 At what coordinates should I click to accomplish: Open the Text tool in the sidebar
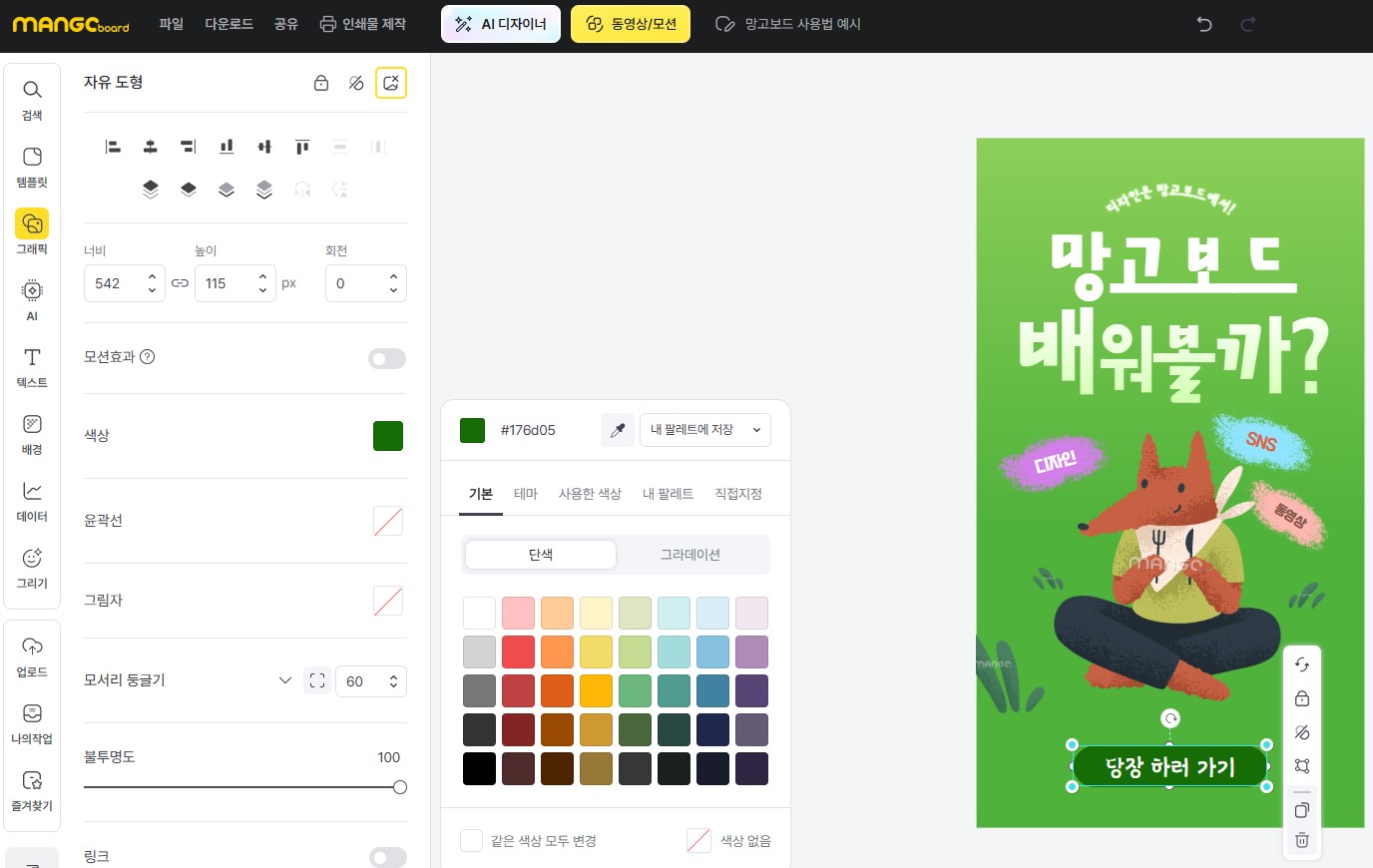click(x=32, y=366)
